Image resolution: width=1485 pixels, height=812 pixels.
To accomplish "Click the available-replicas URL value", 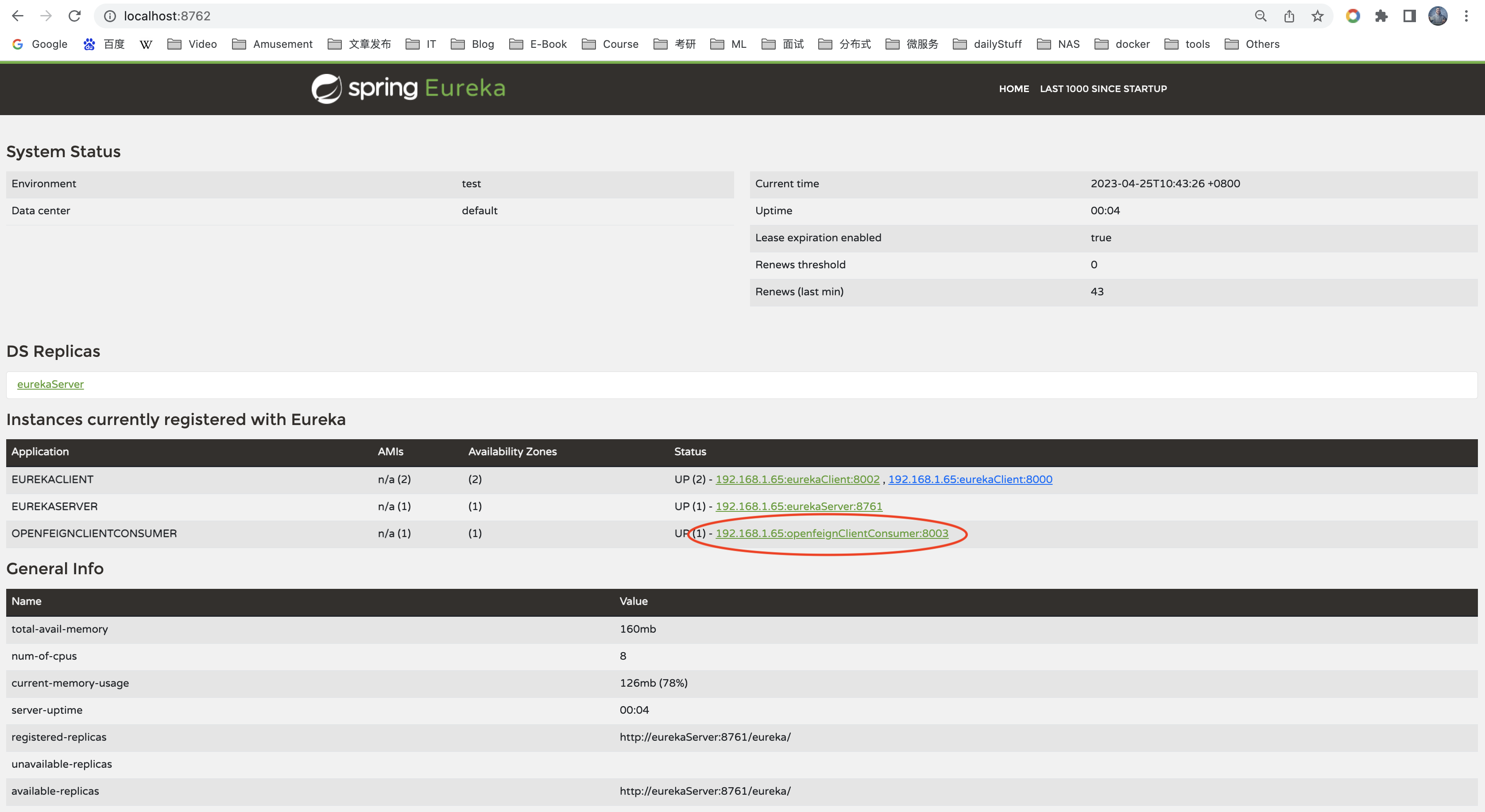I will point(705,791).
